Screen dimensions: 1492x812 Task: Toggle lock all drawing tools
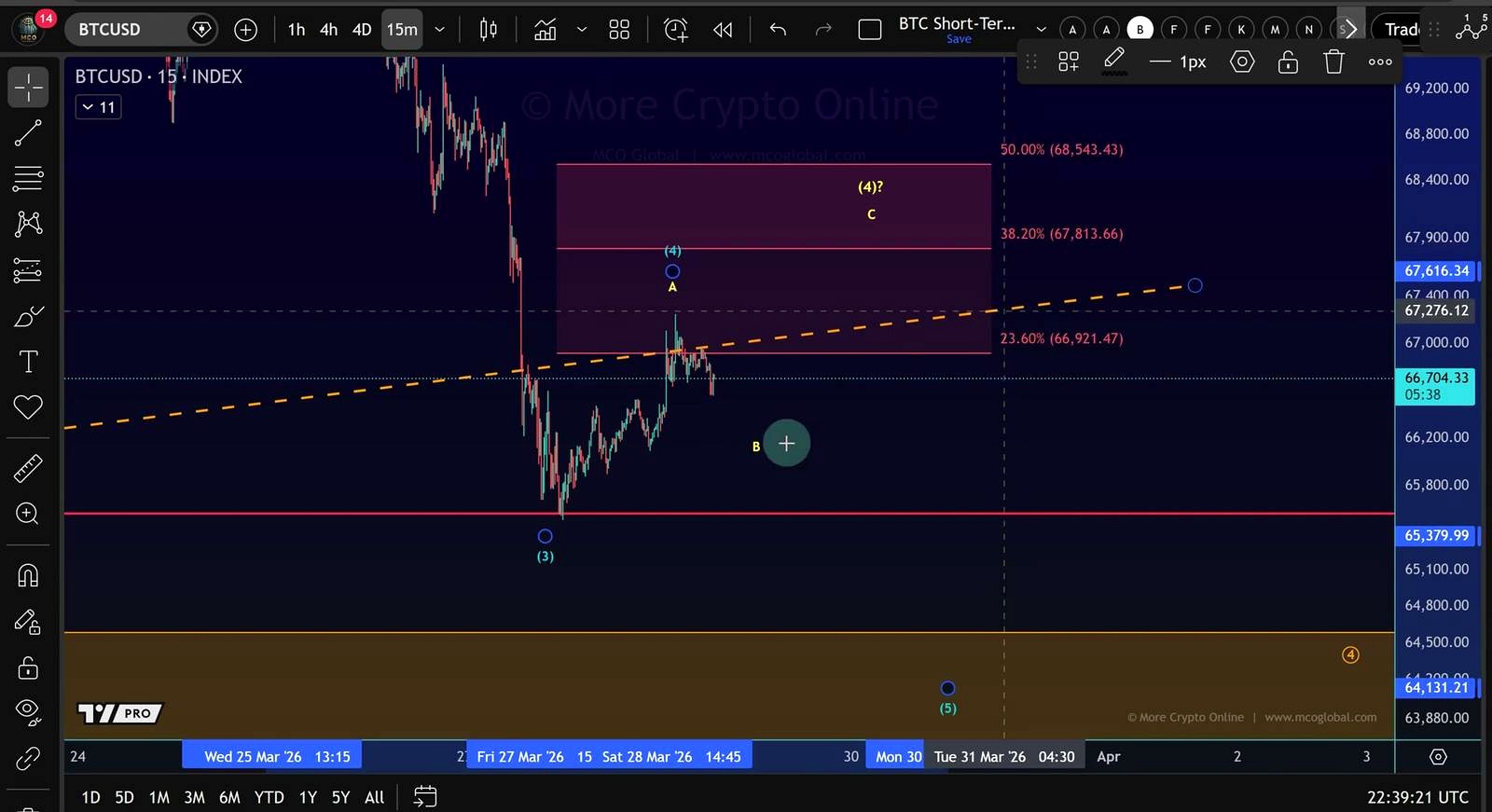28,667
